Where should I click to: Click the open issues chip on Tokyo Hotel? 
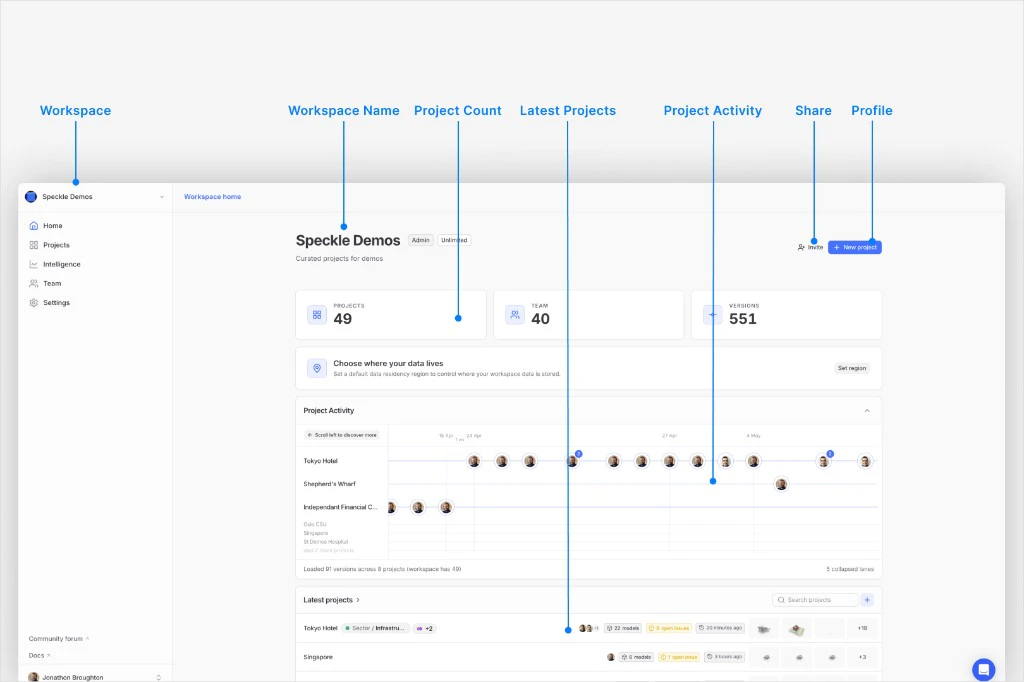669,628
